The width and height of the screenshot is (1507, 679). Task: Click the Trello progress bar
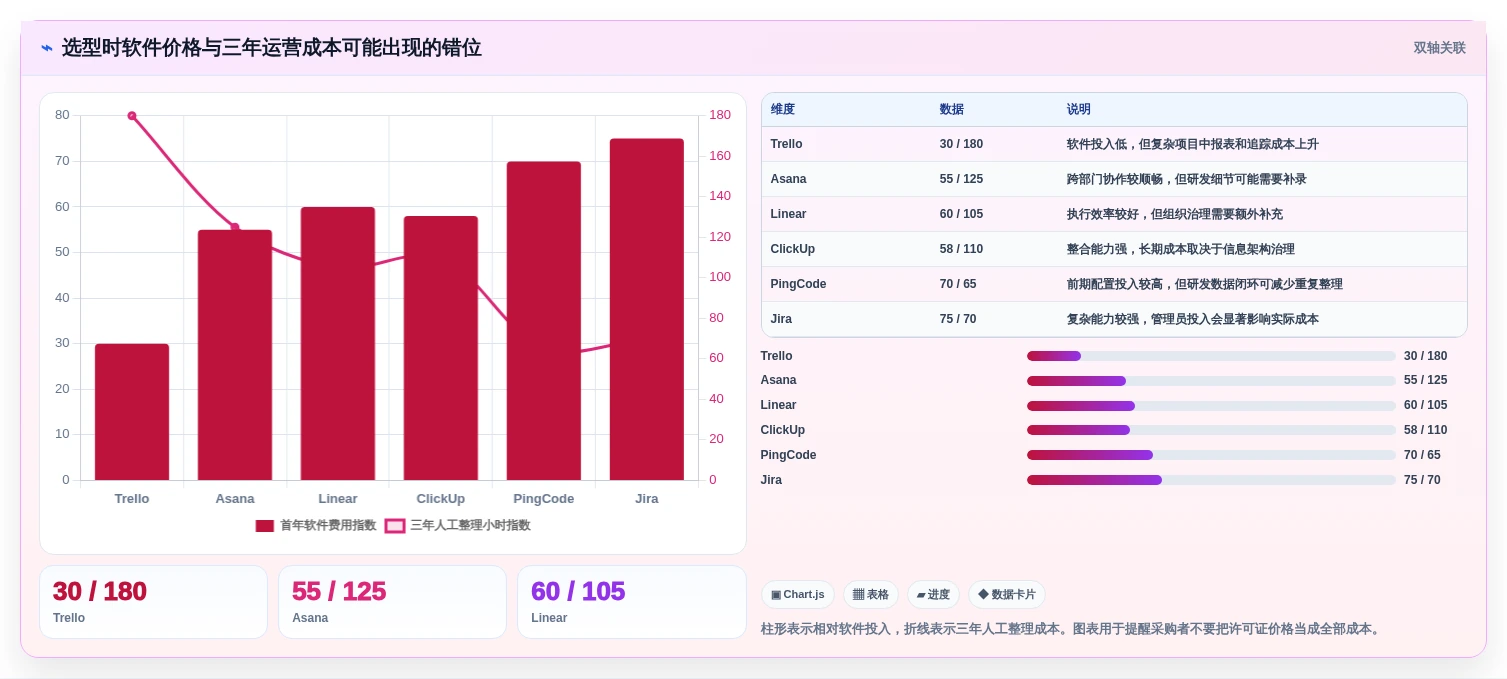1211,356
